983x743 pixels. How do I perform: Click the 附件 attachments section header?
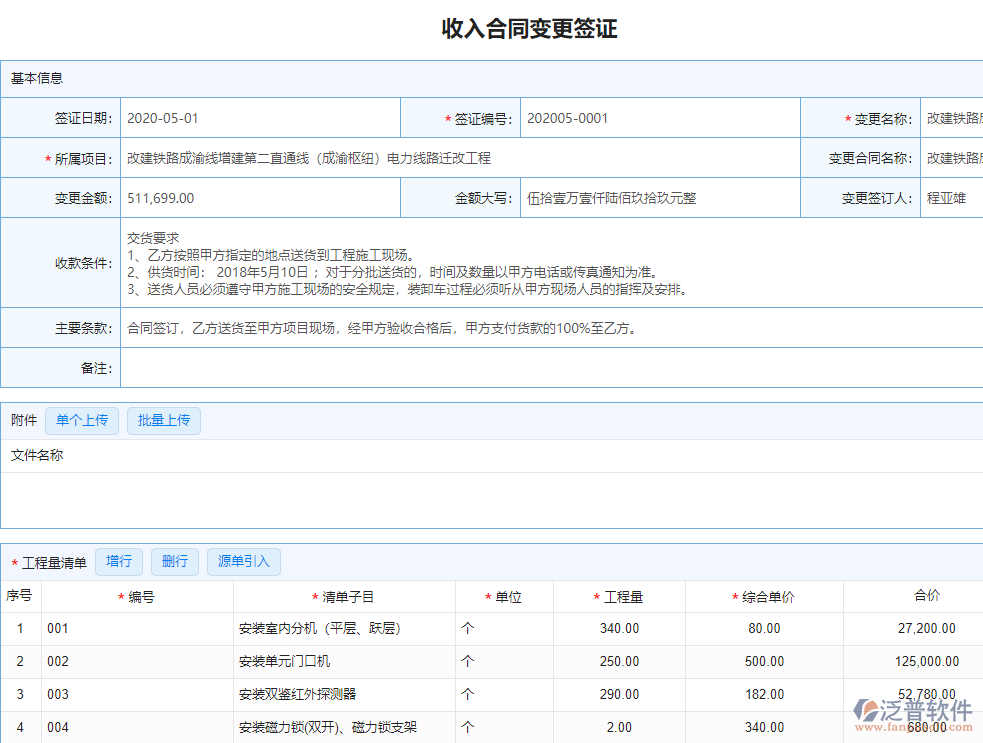click(23, 420)
